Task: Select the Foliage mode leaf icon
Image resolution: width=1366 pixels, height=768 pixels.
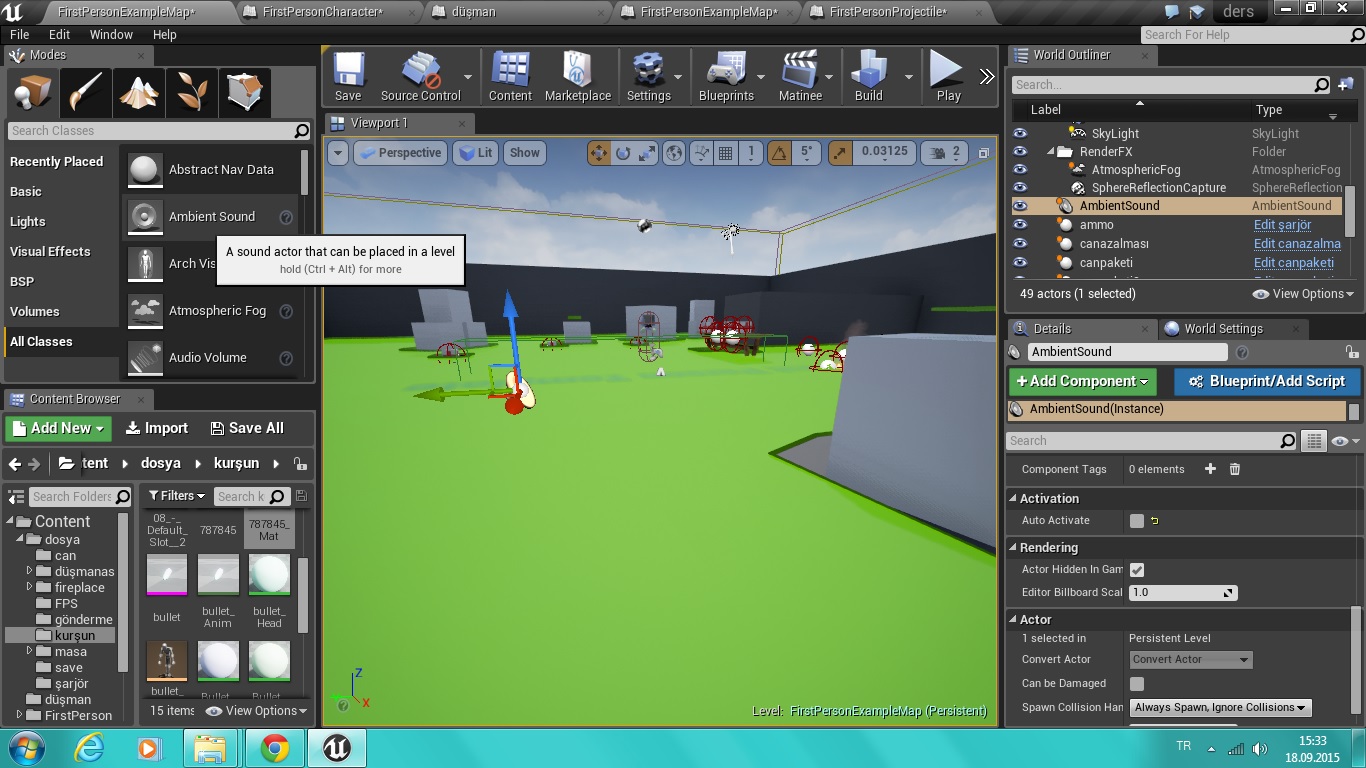Action: click(x=191, y=93)
